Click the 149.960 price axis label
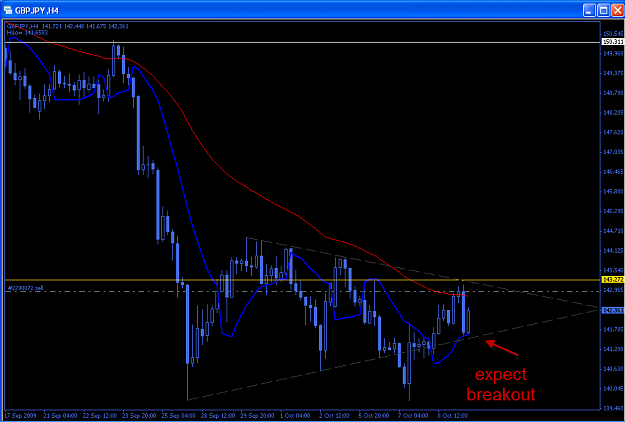The width and height of the screenshot is (625, 422). 613,53
